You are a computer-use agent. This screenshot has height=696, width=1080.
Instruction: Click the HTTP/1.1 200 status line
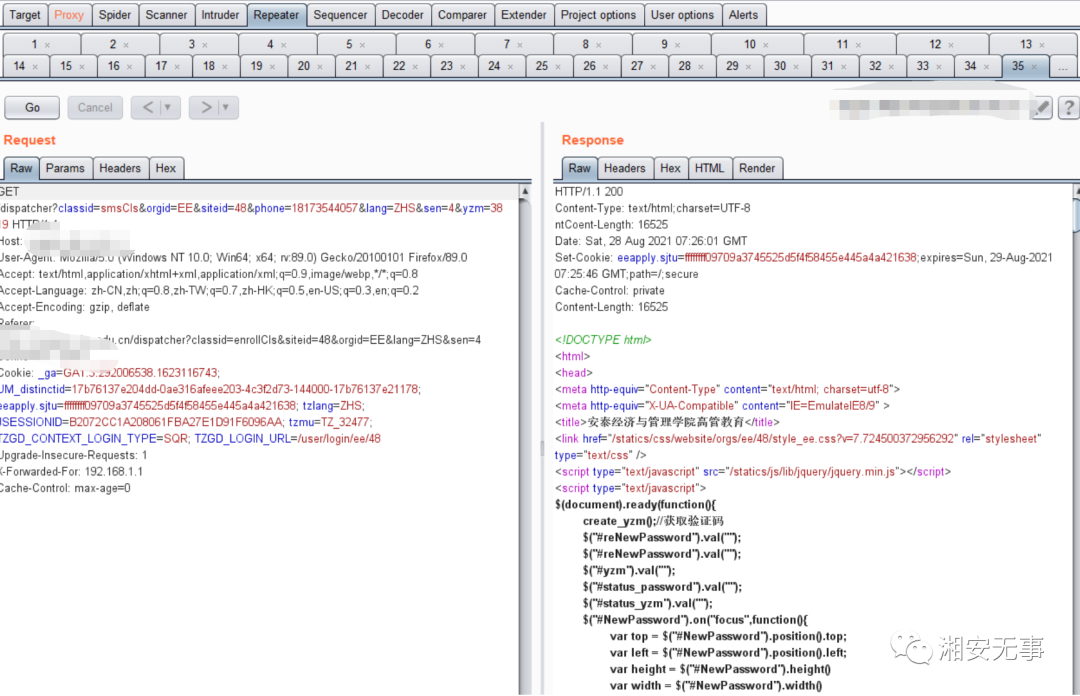coord(589,192)
